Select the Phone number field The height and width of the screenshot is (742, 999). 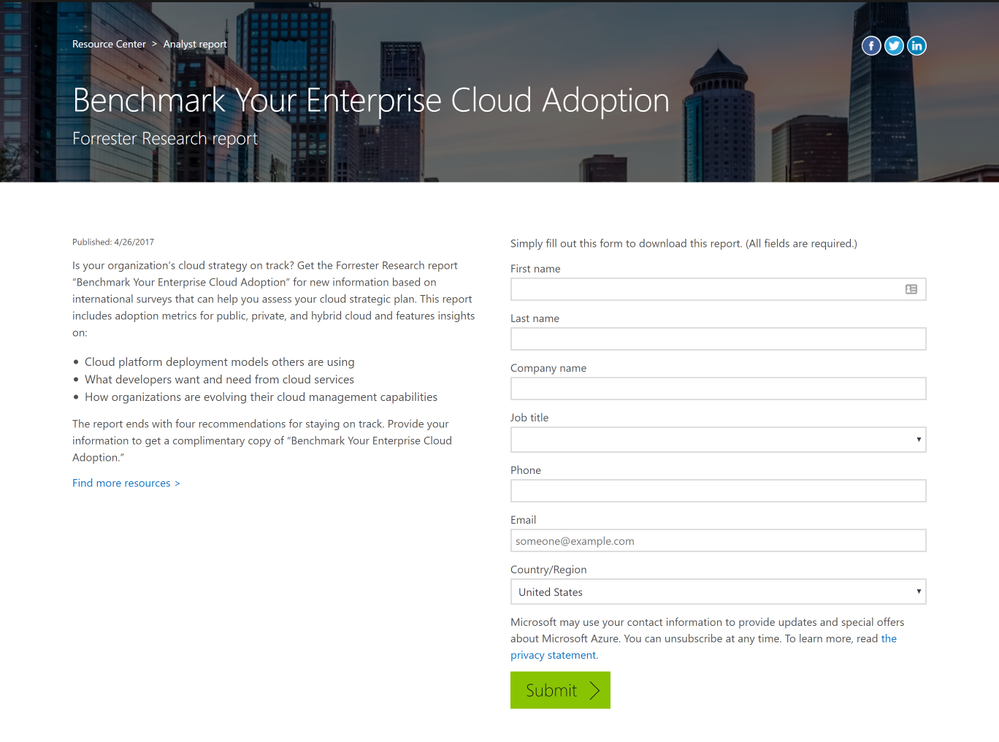click(717, 490)
